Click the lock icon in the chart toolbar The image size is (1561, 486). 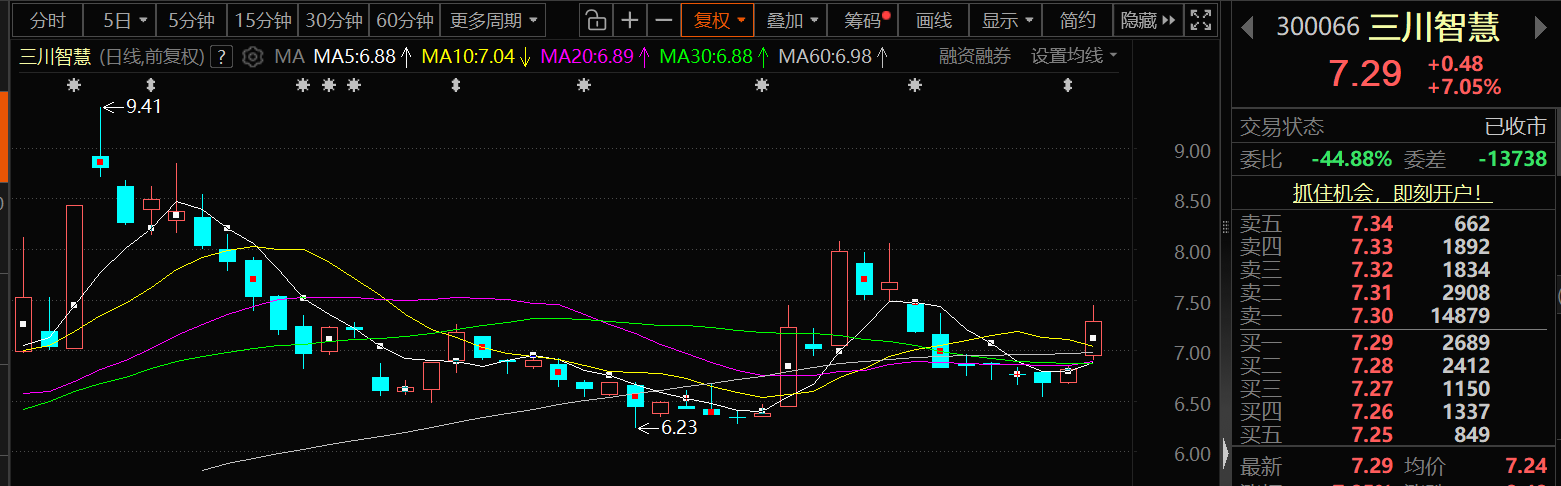coord(595,20)
